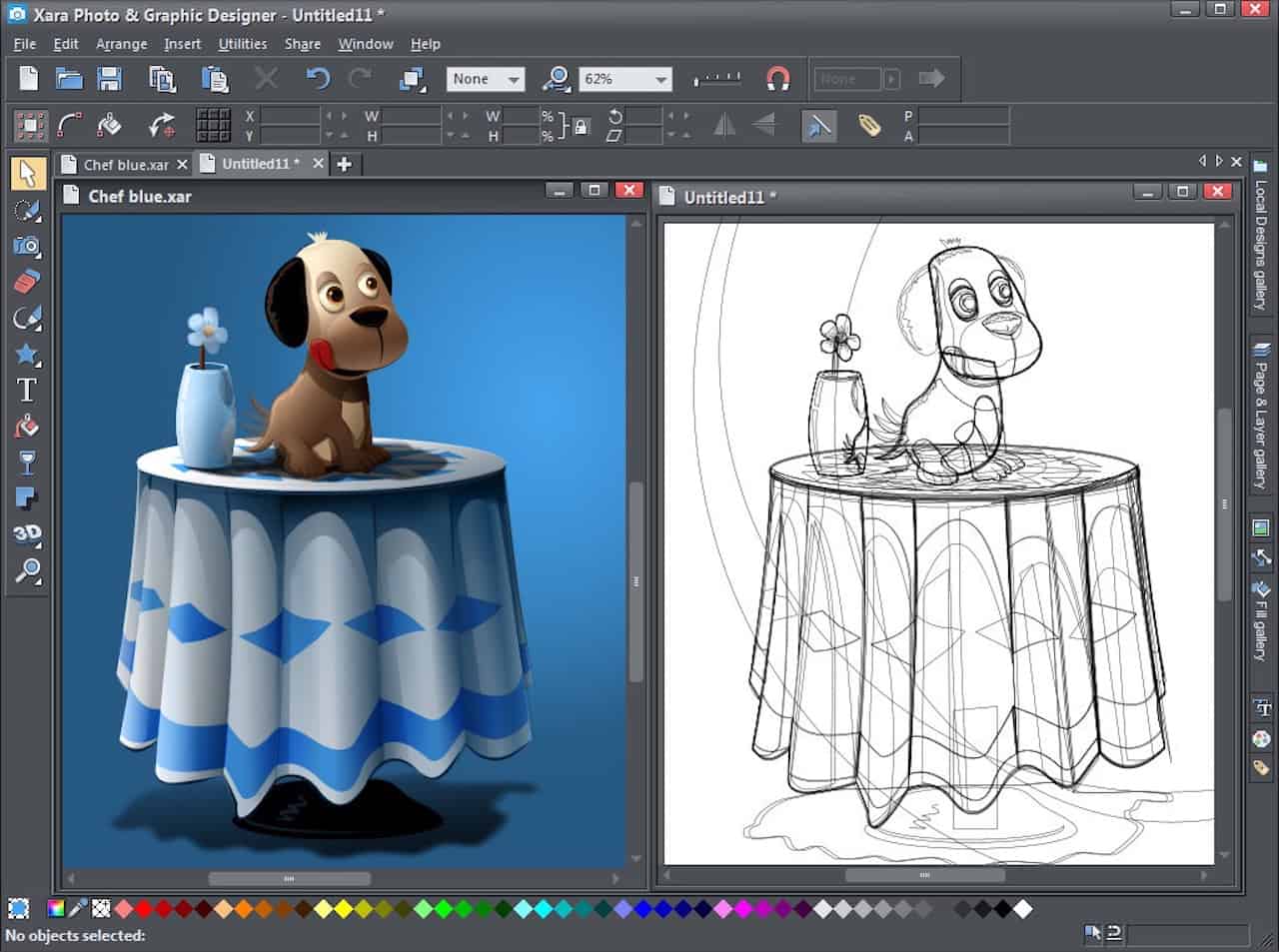The height and width of the screenshot is (952, 1279).
Task: Select the 3D Extrude tool
Action: point(27,534)
